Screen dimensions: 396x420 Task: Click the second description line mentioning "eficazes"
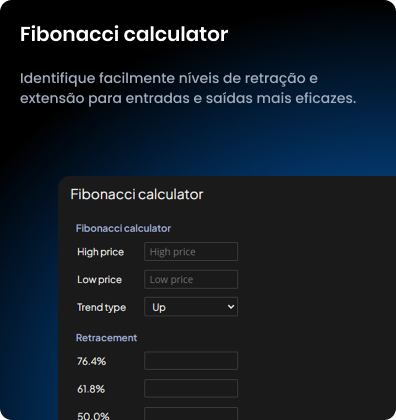(x=188, y=99)
